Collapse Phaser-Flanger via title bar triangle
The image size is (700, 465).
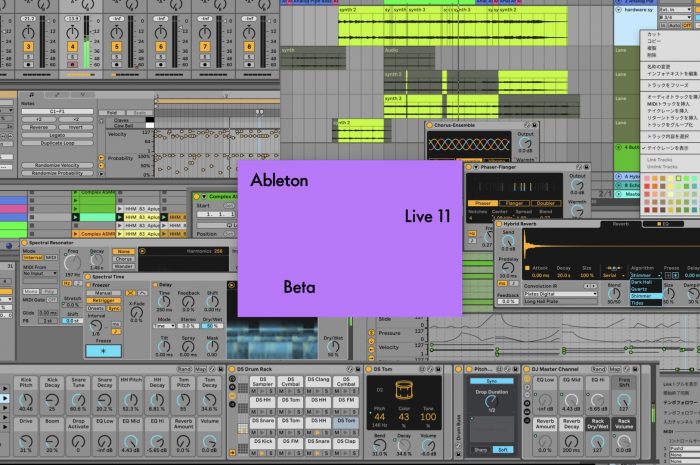476,167
